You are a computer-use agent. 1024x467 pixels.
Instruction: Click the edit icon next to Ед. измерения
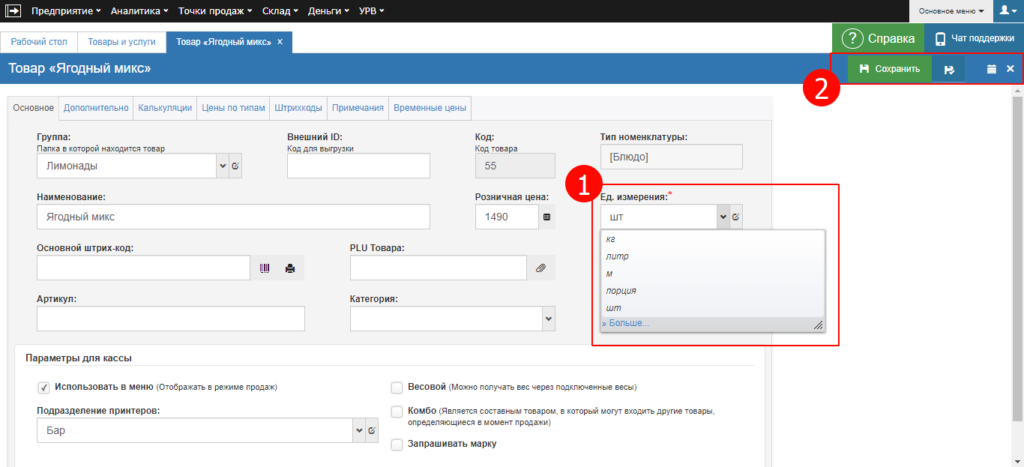[x=735, y=217]
